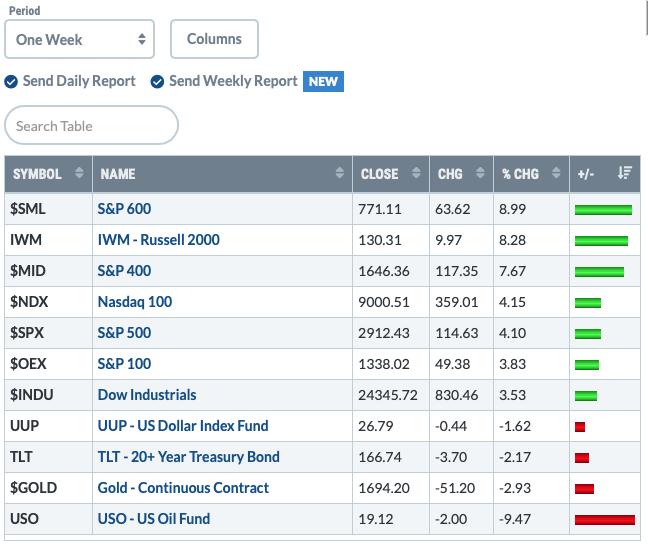Click the $NDX symbol cell
This screenshot has height=545, width=648.
coord(48,302)
